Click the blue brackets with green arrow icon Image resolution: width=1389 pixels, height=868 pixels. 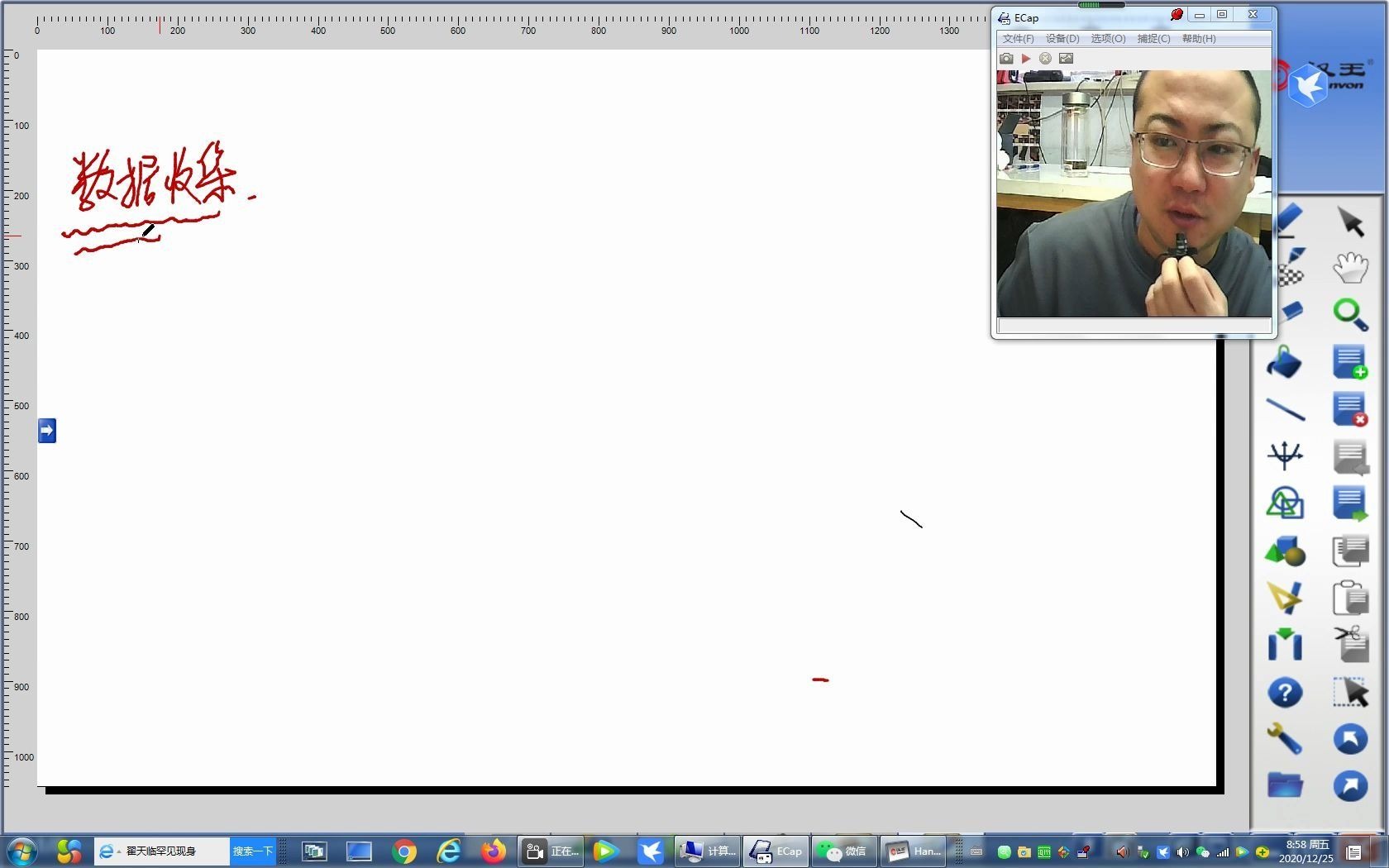[1285, 645]
